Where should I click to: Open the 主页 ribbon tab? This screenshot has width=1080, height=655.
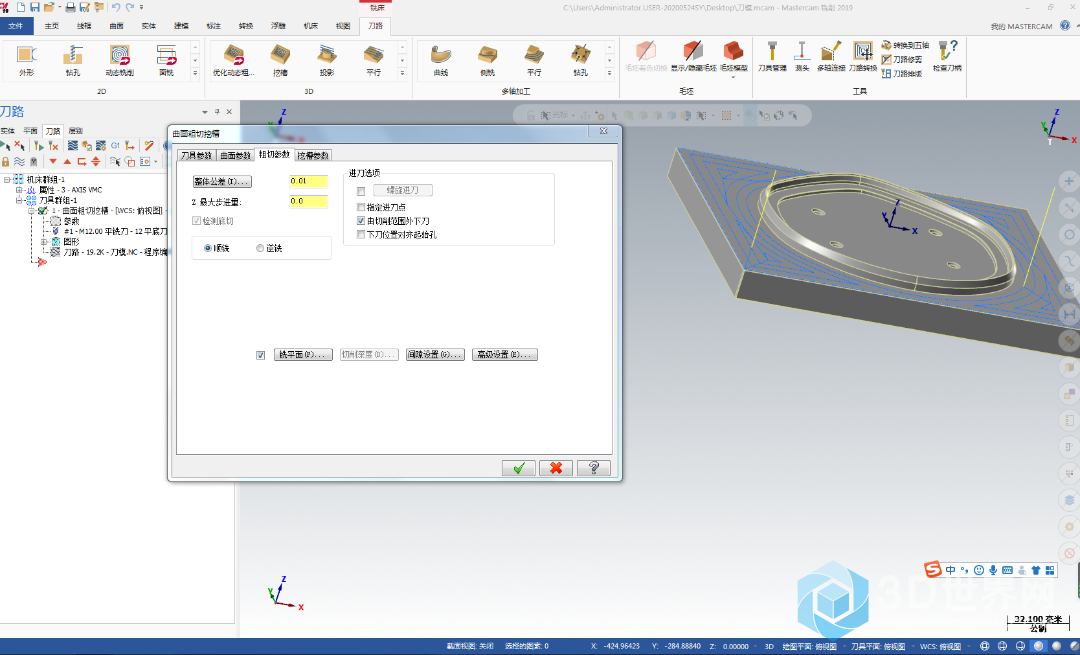(x=52, y=26)
